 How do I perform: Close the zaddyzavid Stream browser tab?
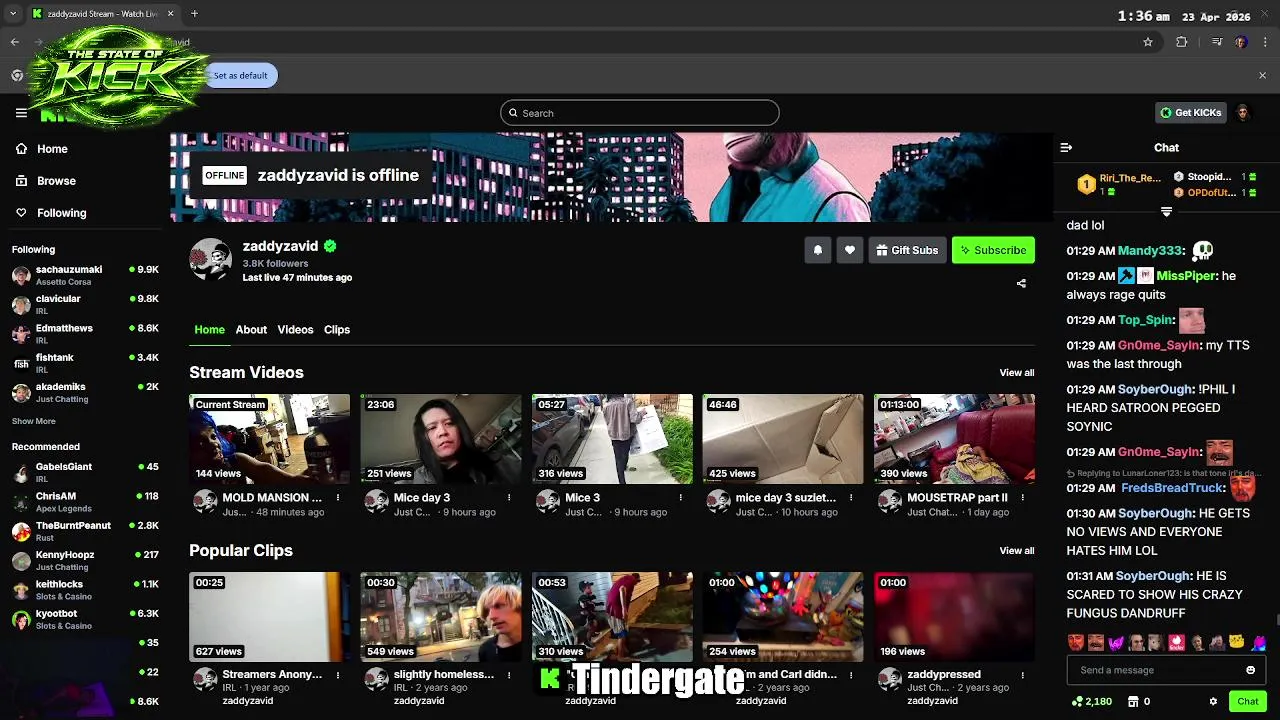click(170, 14)
